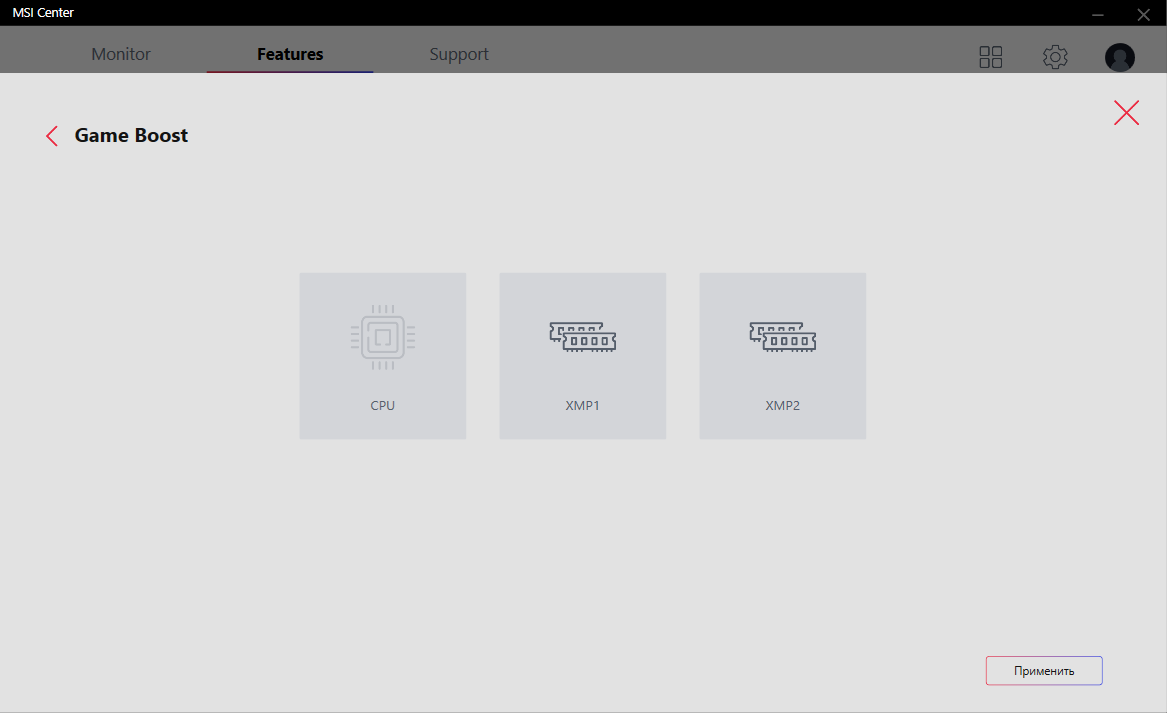Open the user profile avatar

(1119, 57)
